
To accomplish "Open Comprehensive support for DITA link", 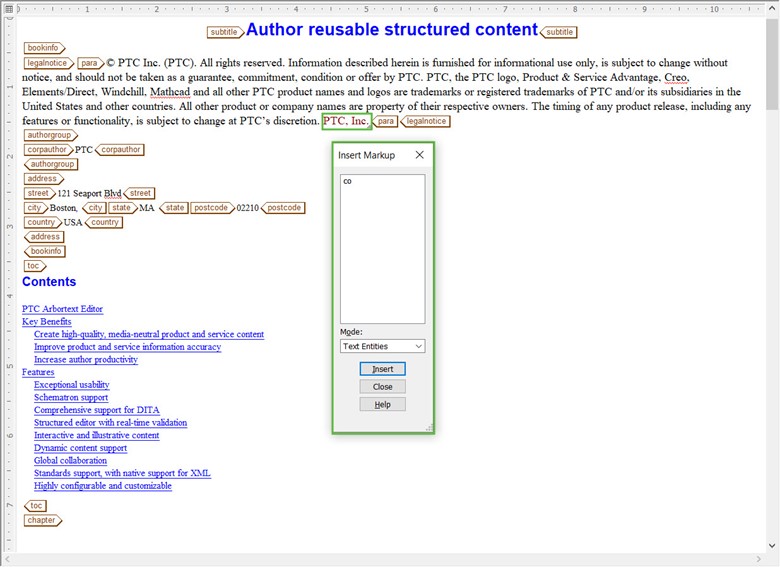I will [97, 410].
